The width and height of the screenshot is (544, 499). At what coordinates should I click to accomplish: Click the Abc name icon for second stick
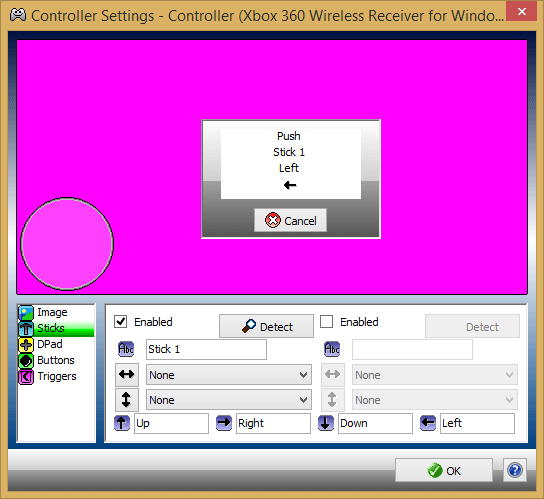[332, 349]
